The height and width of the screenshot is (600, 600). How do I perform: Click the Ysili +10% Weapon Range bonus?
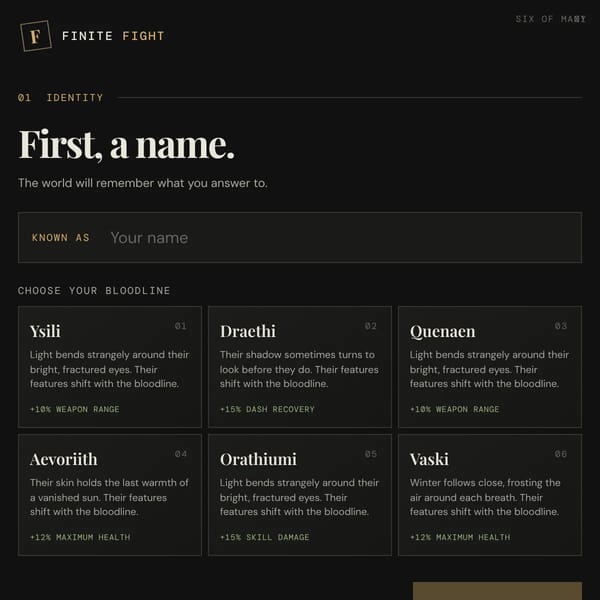click(75, 409)
